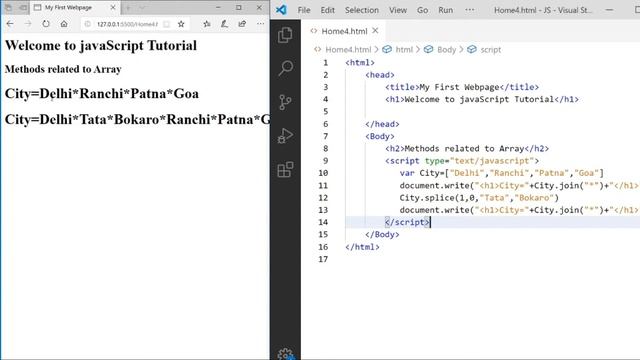Open the Run menu
Image resolution: width=640 pixels, height=360 pixels.
445,10
